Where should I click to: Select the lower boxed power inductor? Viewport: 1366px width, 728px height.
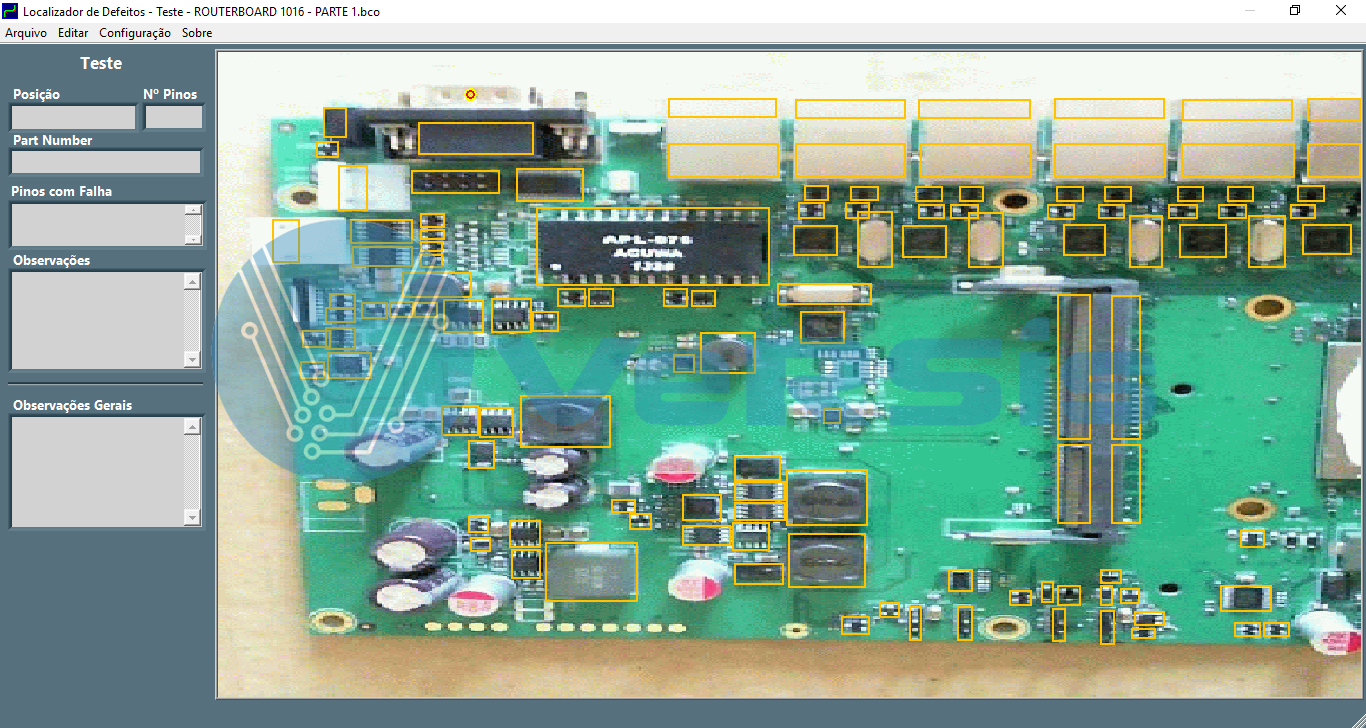click(x=826, y=560)
